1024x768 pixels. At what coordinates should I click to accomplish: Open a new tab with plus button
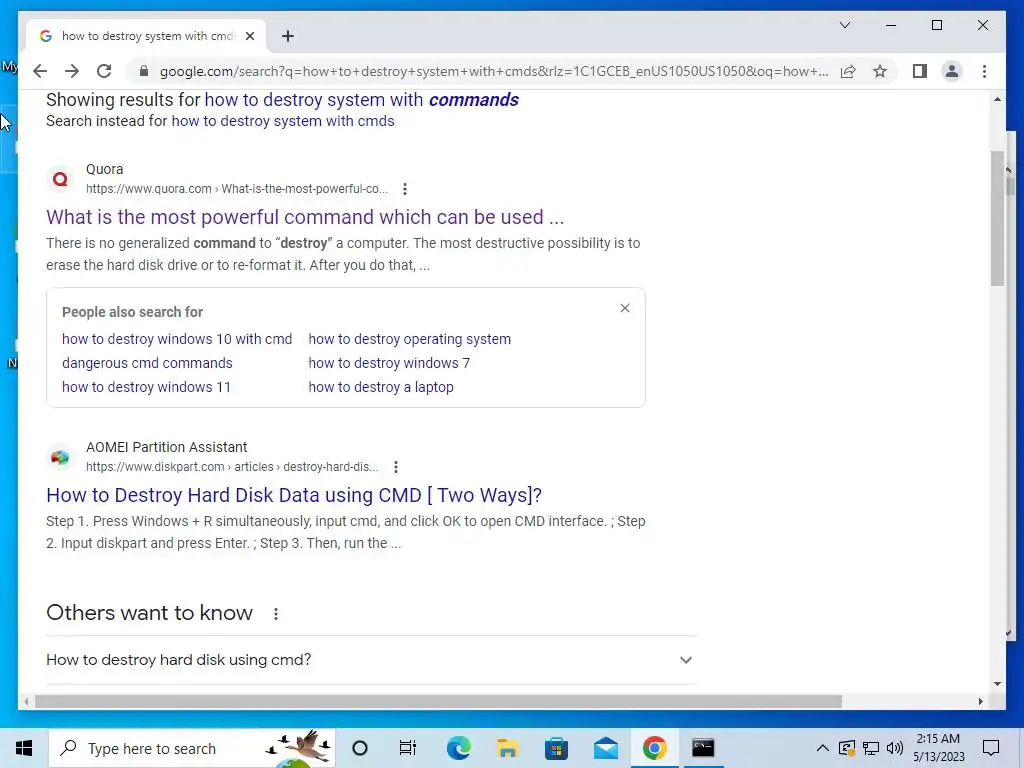click(288, 36)
